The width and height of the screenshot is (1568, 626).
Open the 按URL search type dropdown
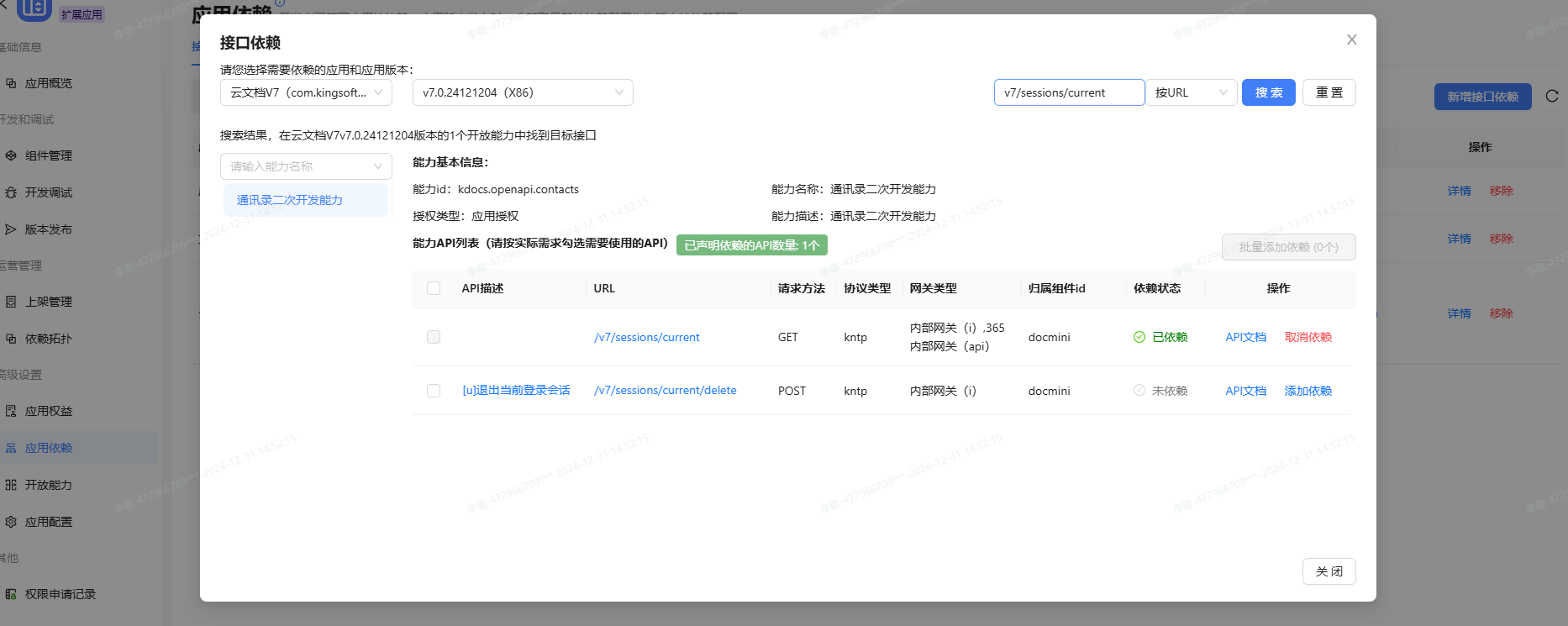[1192, 92]
